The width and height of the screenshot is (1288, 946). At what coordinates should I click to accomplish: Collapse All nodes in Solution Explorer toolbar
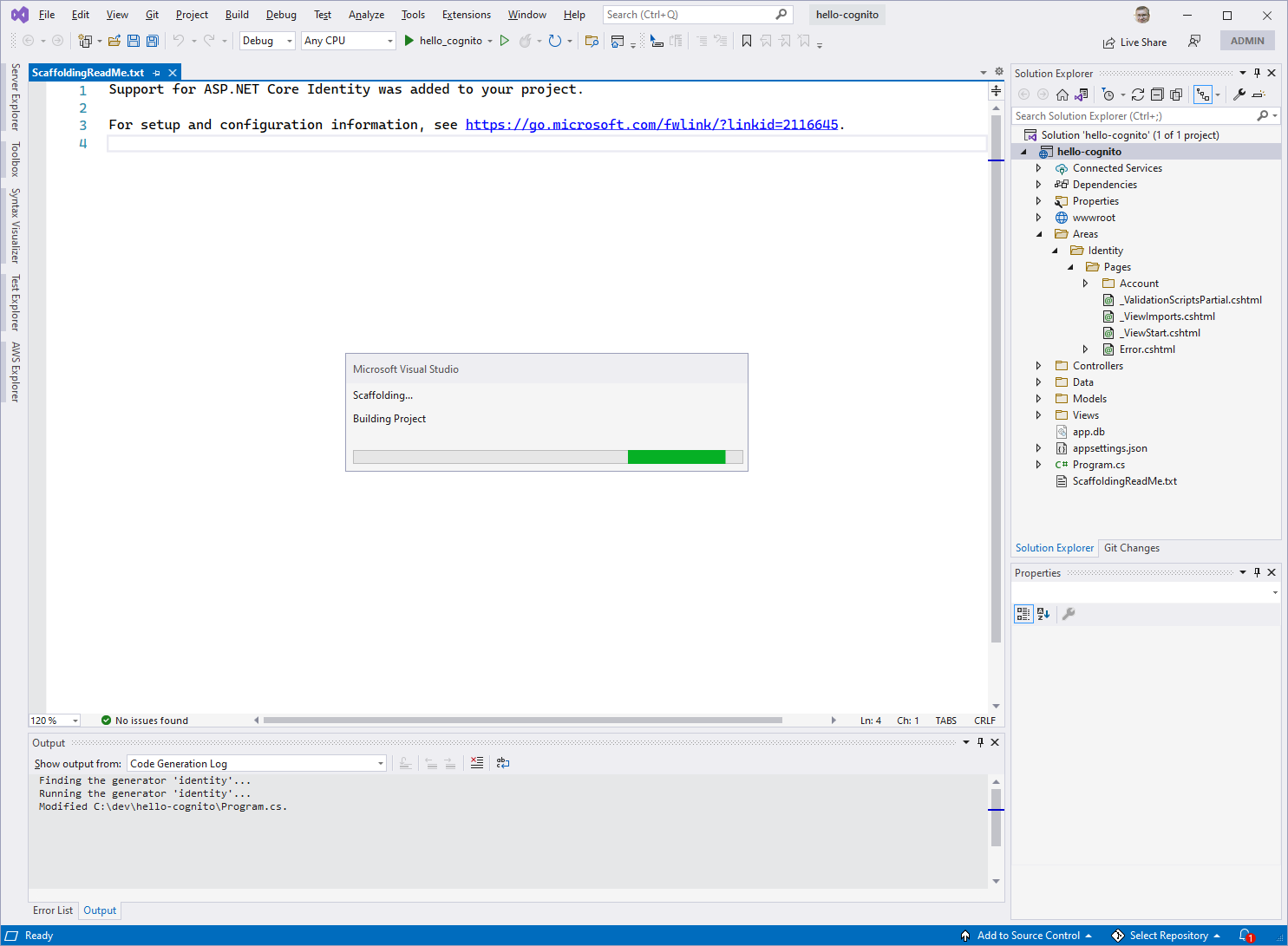[1157, 95]
